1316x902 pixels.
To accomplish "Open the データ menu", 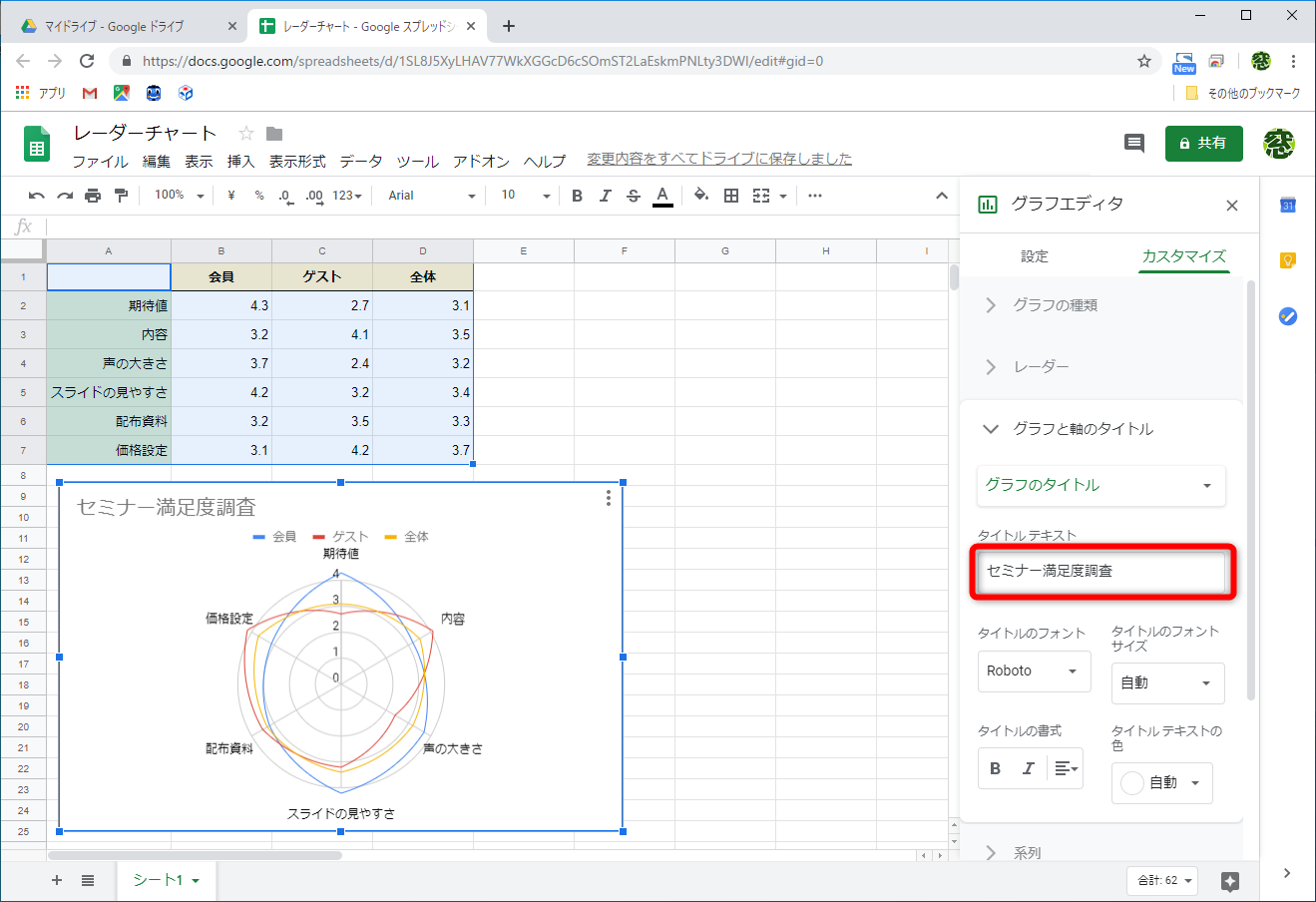I will [x=361, y=162].
